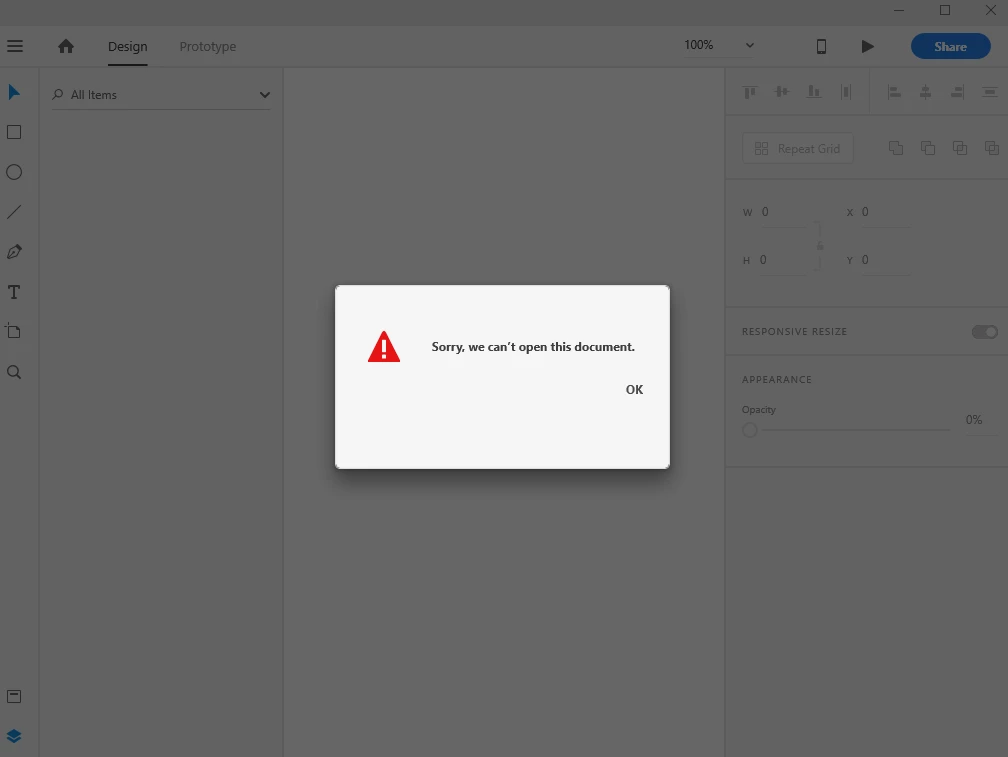The image size is (1008, 757).
Task: Choose the Line tool
Action: click(14, 212)
